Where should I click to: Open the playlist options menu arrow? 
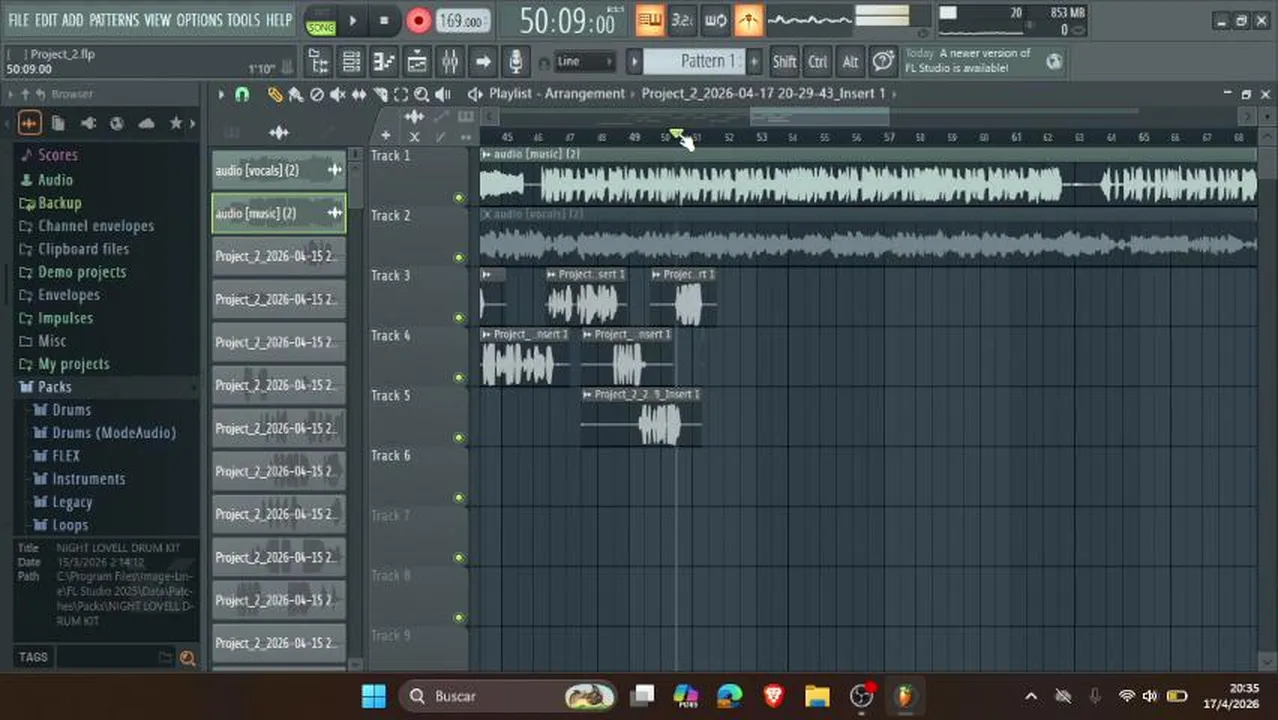(221, 94)
